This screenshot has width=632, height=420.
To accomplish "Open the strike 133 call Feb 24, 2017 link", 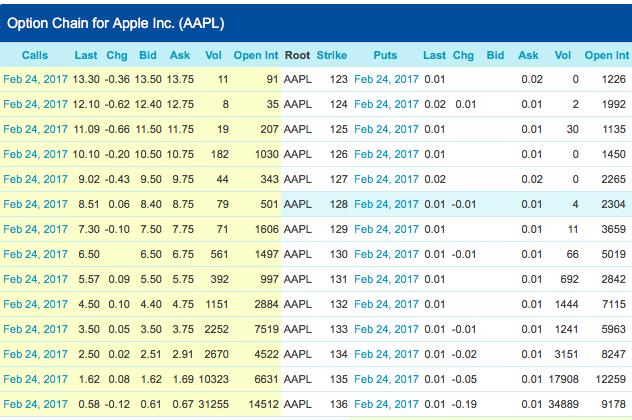I will [x=35, y=329].
